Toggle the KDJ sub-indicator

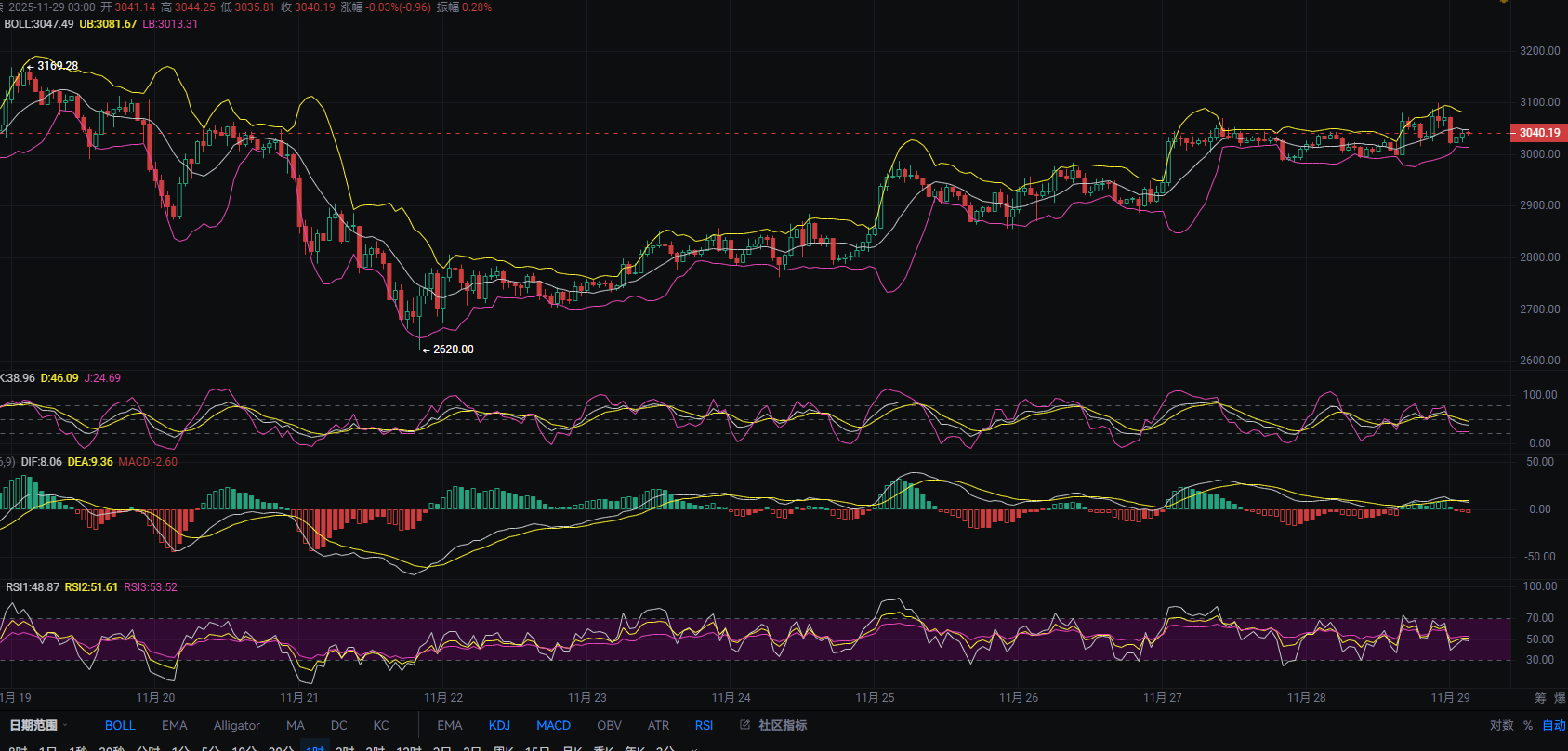pos(499,725)
